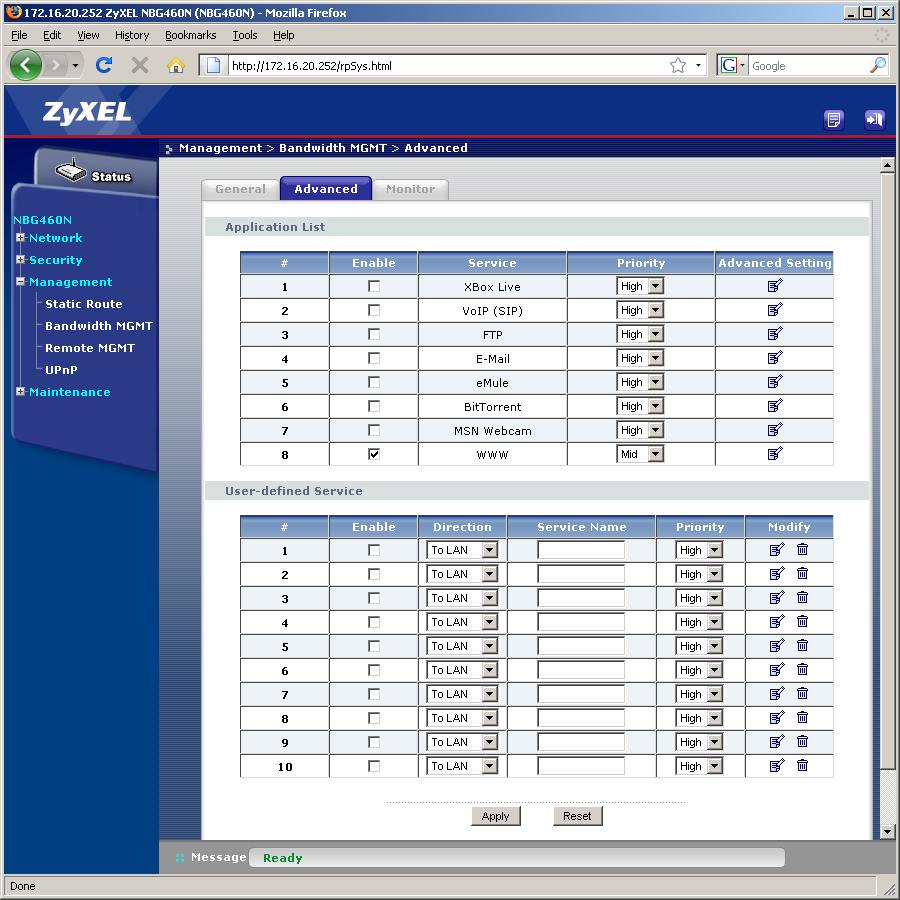Expand the Maintenance tree node
This screenshot has width=900, height=900.
pyautogui.click(x=21, y=391)
